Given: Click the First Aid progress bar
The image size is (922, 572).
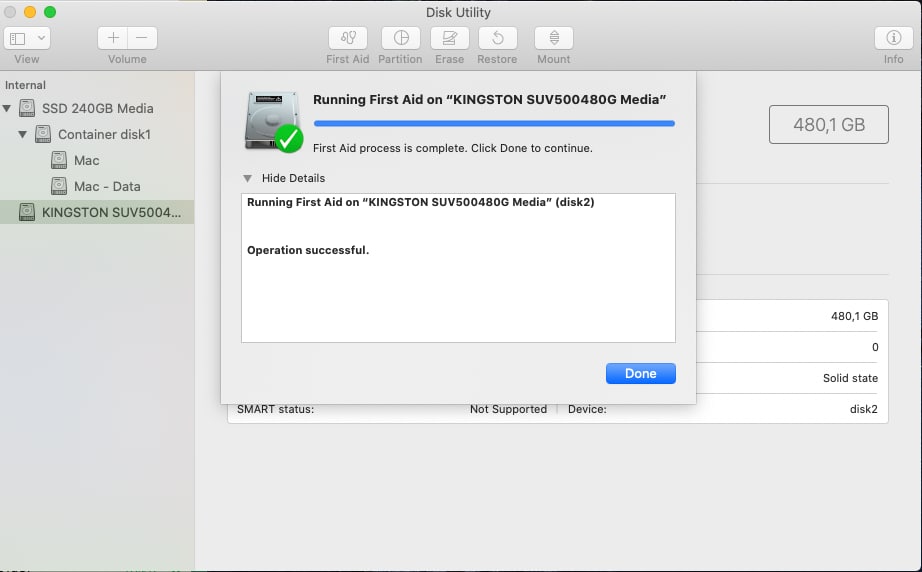Looking at the screenshot, I should click(x=494, y=123).
